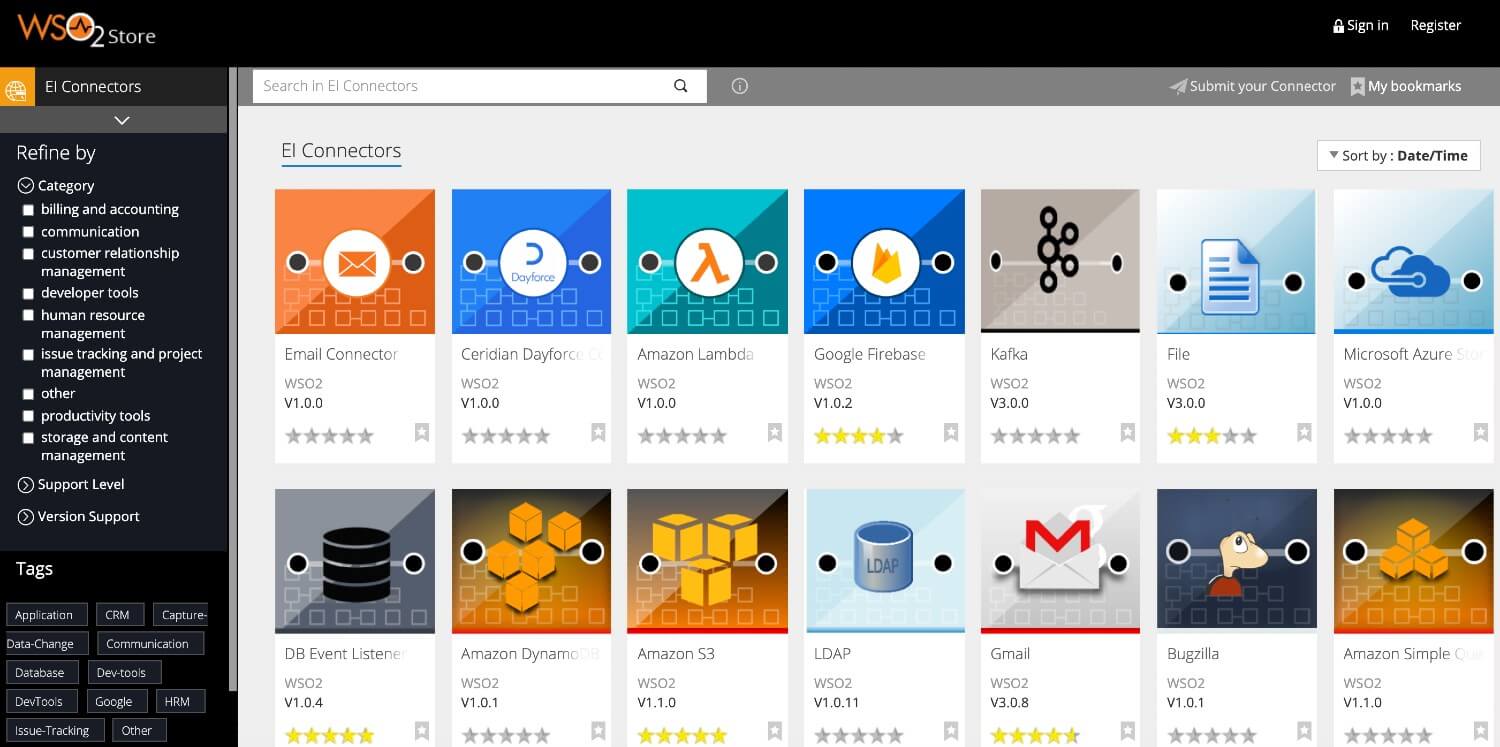This screenshot has height=747, width=1500.
Task: Bookmark the Ceridian Dayforce connector
Action: coord(598,433)
